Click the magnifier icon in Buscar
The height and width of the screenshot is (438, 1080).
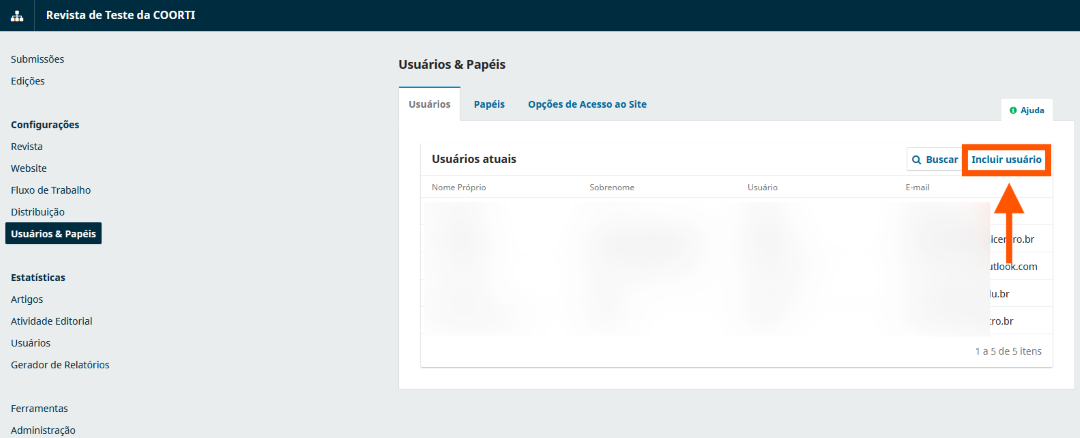[916, 159]
